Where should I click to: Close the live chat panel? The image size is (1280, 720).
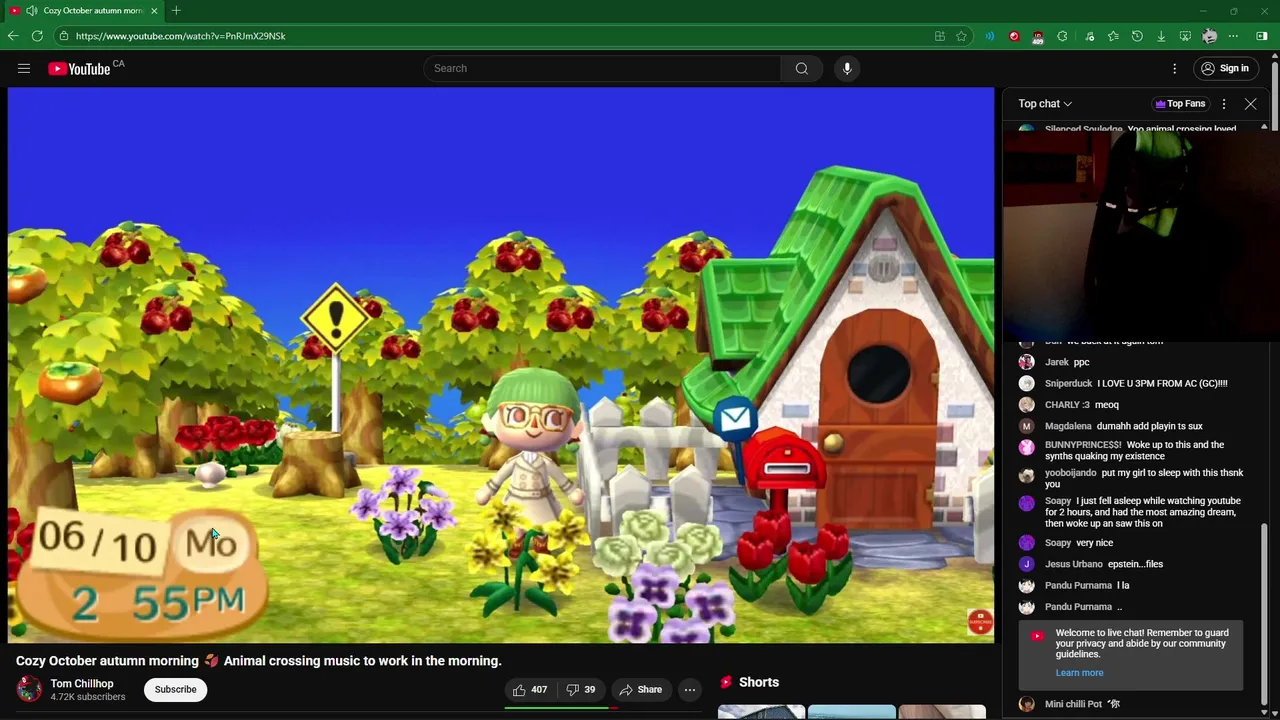pos(1250,104)
